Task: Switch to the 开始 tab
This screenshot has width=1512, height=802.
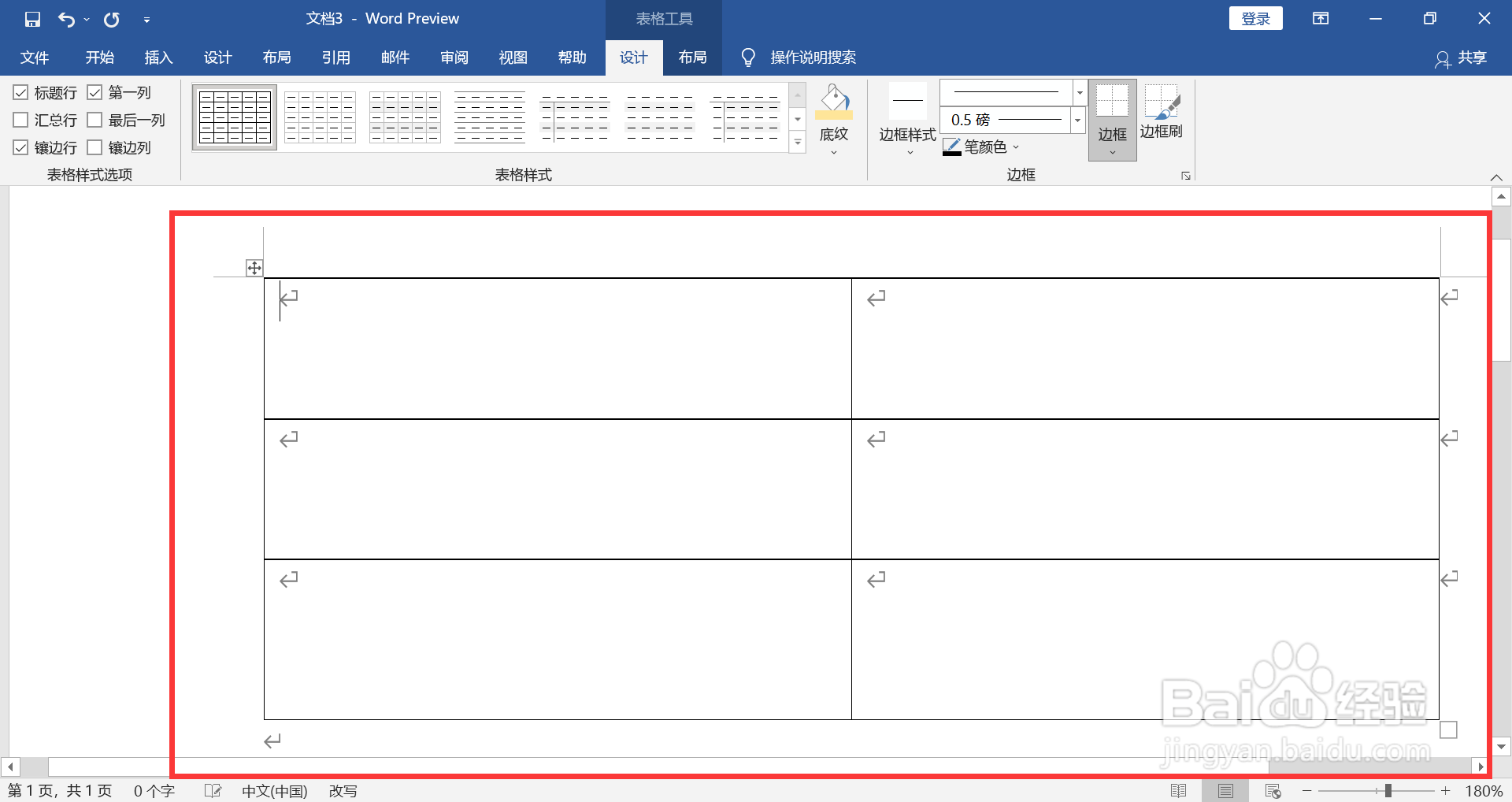Action: coord(100,58)
